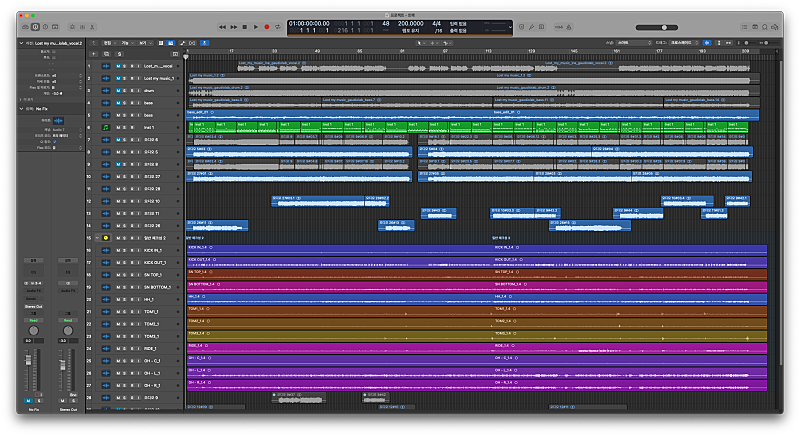Expand the track stack on track 15
The image size is (800, 436).
pos(97,238)
